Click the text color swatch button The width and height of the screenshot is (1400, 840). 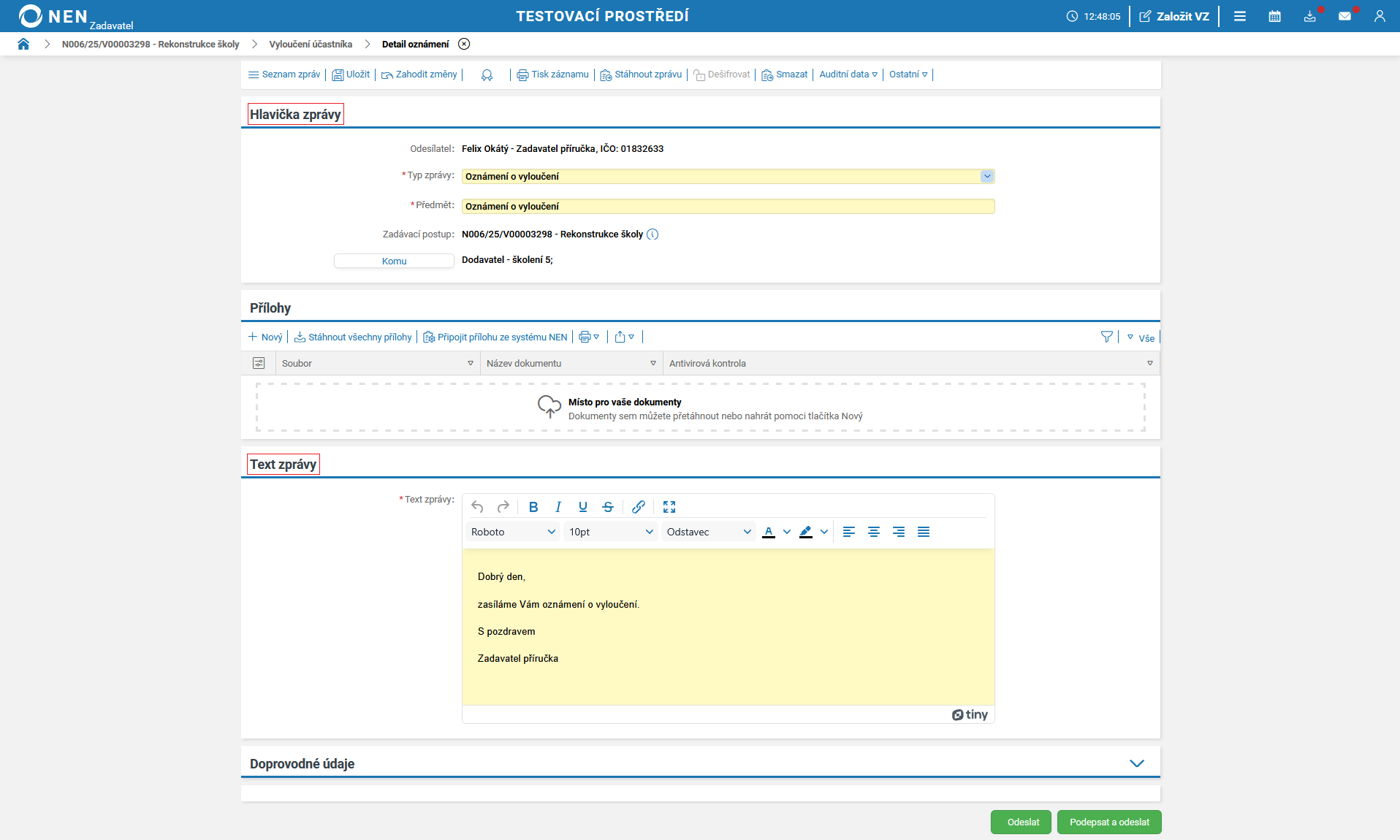click(768, 532)
